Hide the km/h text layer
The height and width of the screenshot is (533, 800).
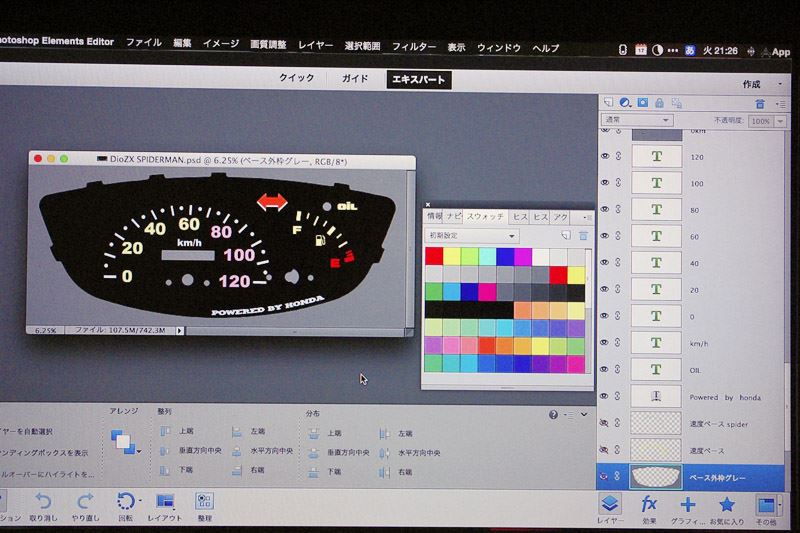[x=605, y=343]
